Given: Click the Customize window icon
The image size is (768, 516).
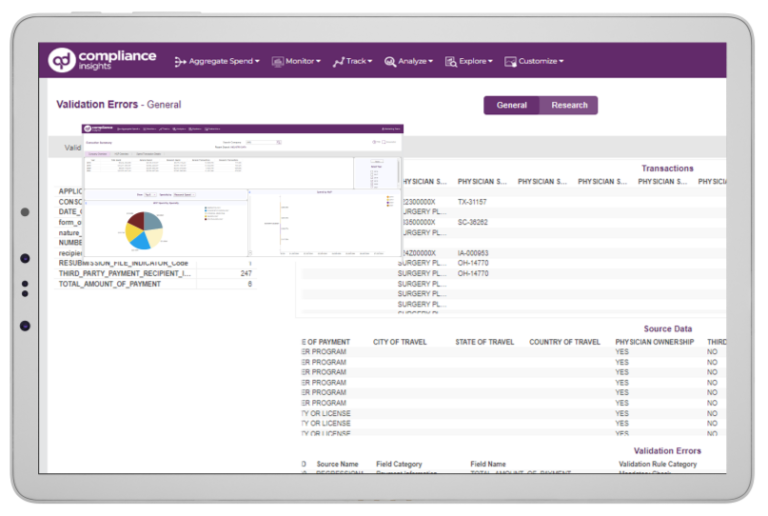Looking at the screenshot, I should pyautogui.click(x=510, y=62).
